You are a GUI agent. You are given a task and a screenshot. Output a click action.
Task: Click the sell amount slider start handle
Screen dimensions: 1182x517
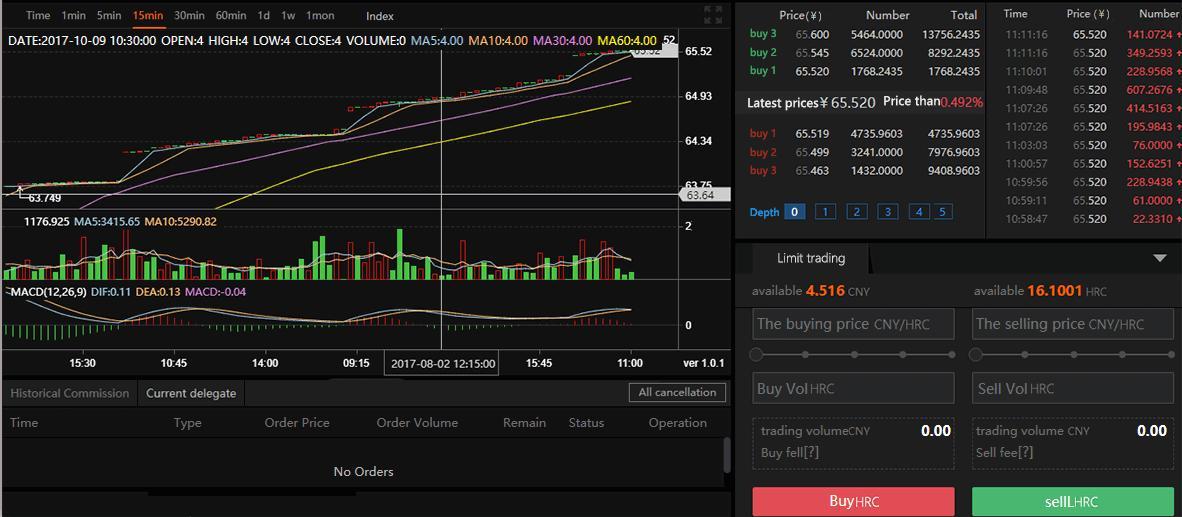coord(977,354)
